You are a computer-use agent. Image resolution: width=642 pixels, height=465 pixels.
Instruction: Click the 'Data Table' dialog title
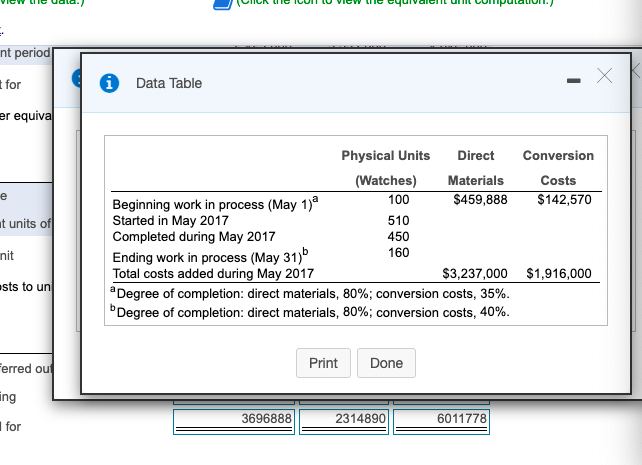pyautogui.click(x=169, y=83)
